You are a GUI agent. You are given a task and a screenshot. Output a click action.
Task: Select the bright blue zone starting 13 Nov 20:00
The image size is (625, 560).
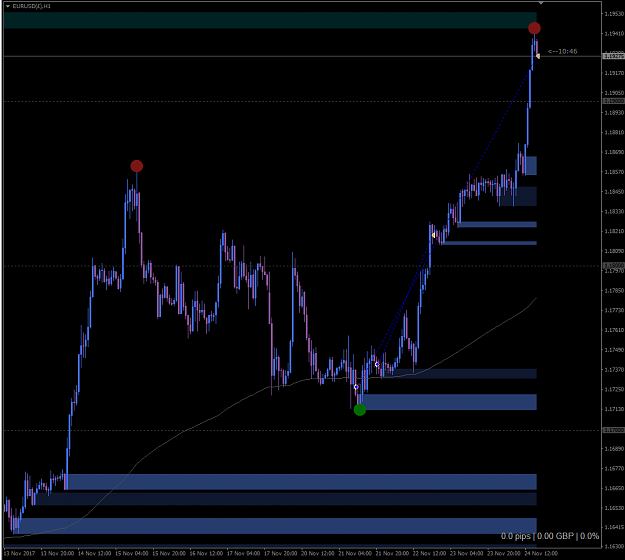[302, 482]
